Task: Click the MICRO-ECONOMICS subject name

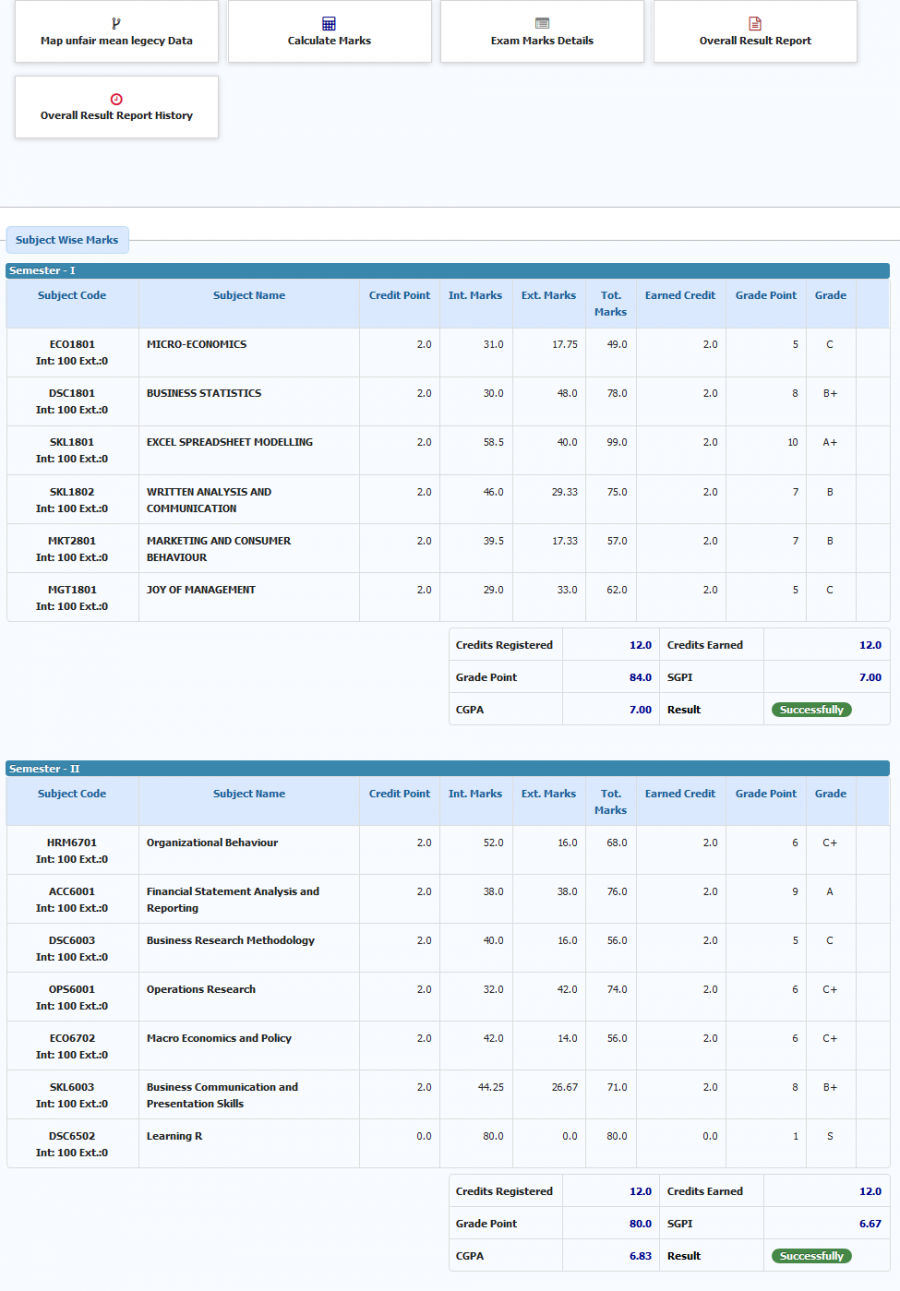Action: point(196,344)
